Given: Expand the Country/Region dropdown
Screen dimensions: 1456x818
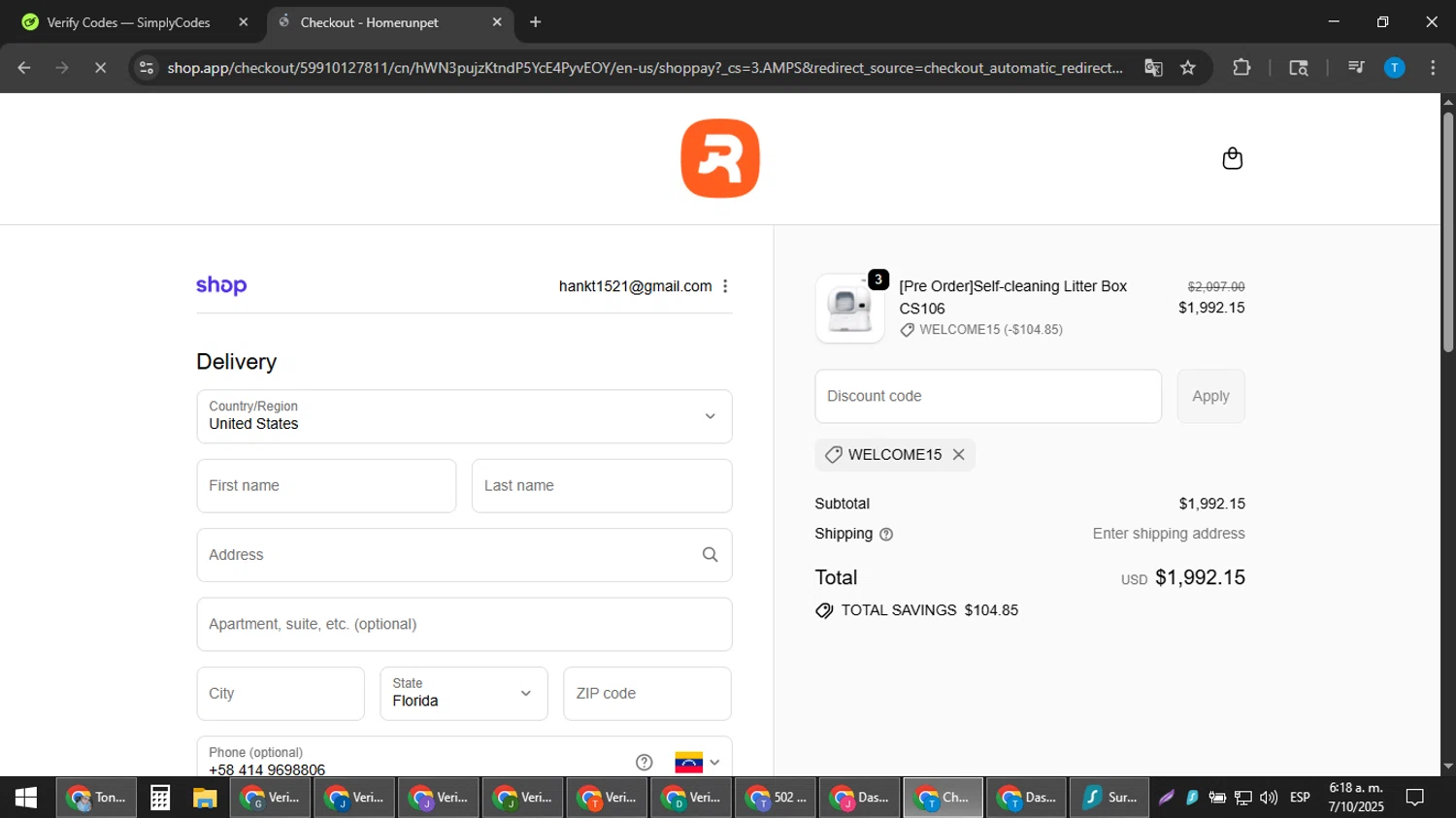Looking at the screenshot, I should tap(464, 416).
